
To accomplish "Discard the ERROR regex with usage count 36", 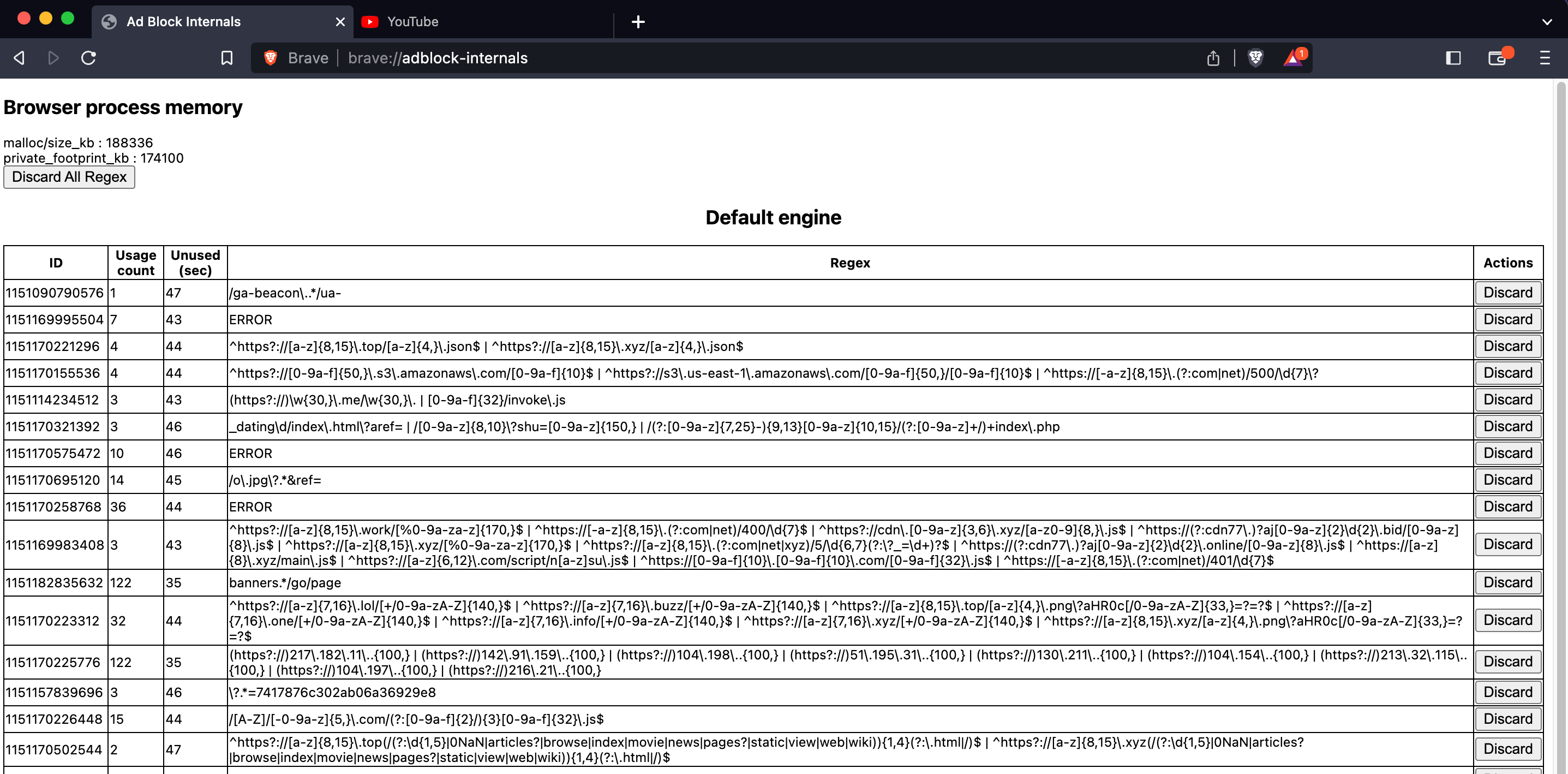I will click(x=1507, y=506).
